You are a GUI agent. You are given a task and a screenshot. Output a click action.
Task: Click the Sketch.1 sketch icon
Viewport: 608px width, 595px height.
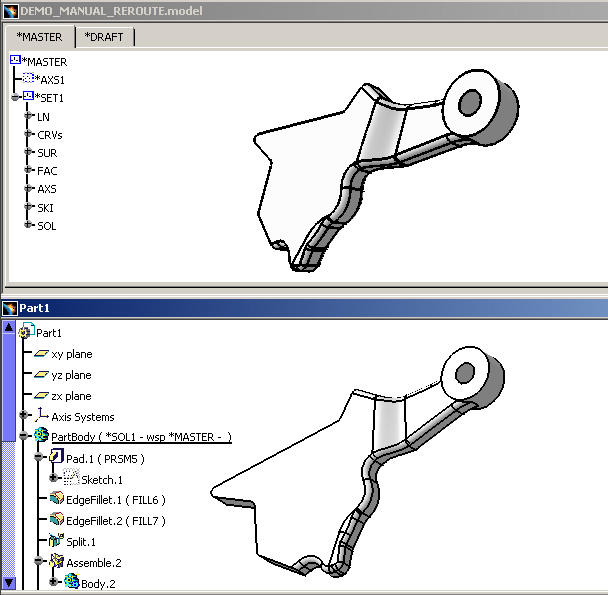[71, 477]
